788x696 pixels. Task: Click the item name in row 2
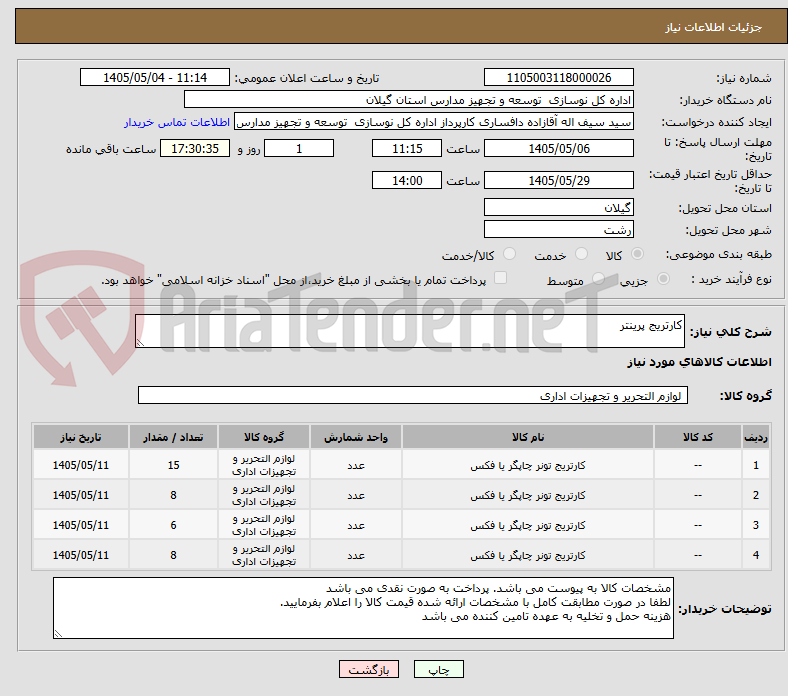(x=528, y=495)
